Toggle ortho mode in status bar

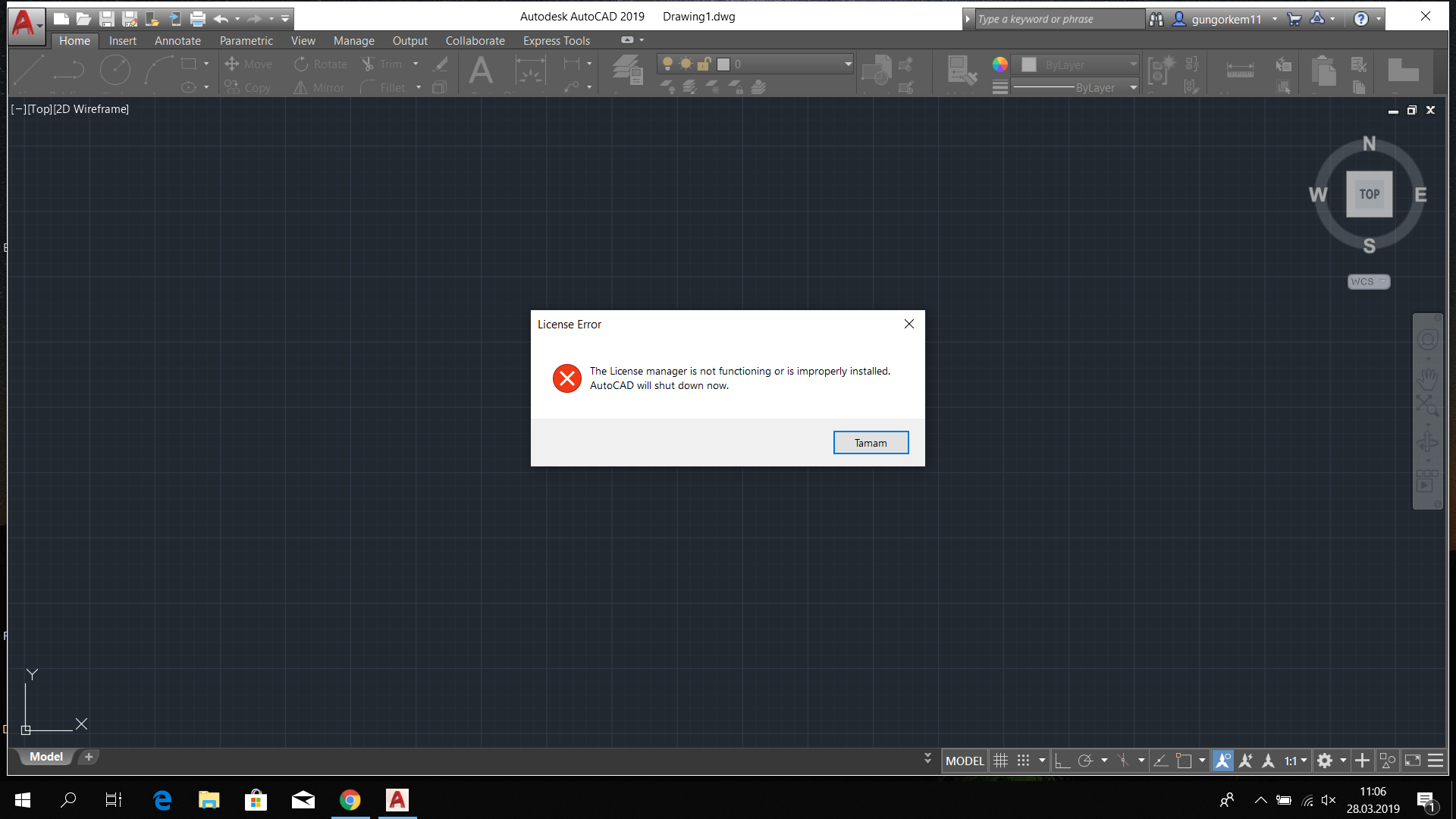pos(1062,761)
